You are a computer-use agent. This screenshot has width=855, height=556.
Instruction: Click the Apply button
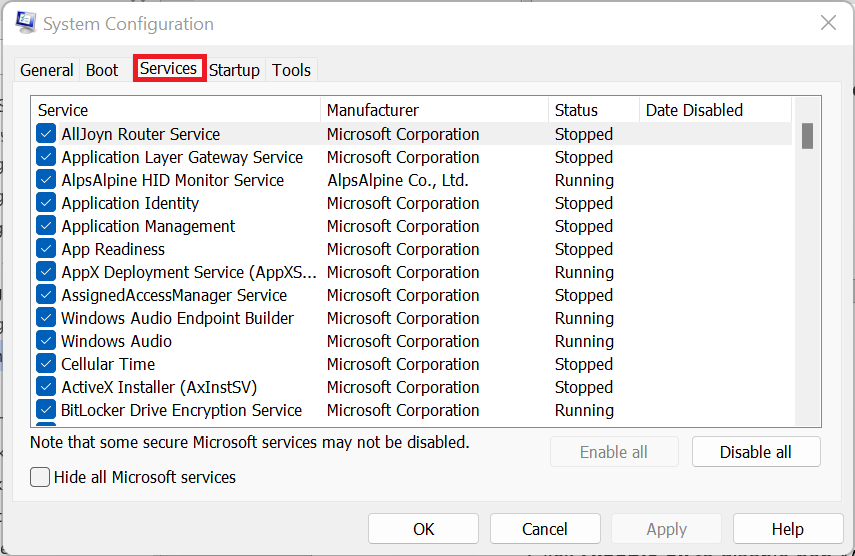click(x=666, y=529)
